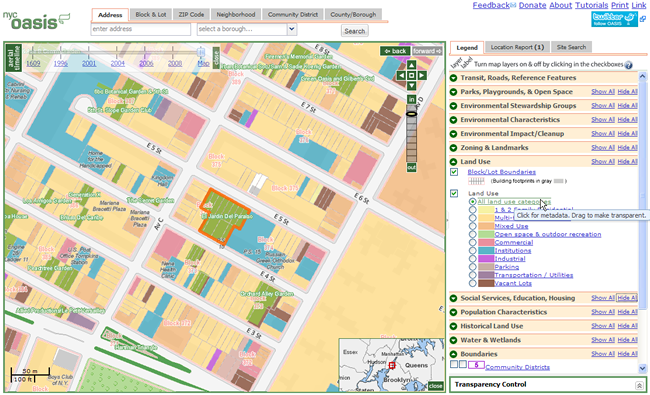Click the enter address input field
This screenshot has height=395, width=650.
(x=141, y=29)
